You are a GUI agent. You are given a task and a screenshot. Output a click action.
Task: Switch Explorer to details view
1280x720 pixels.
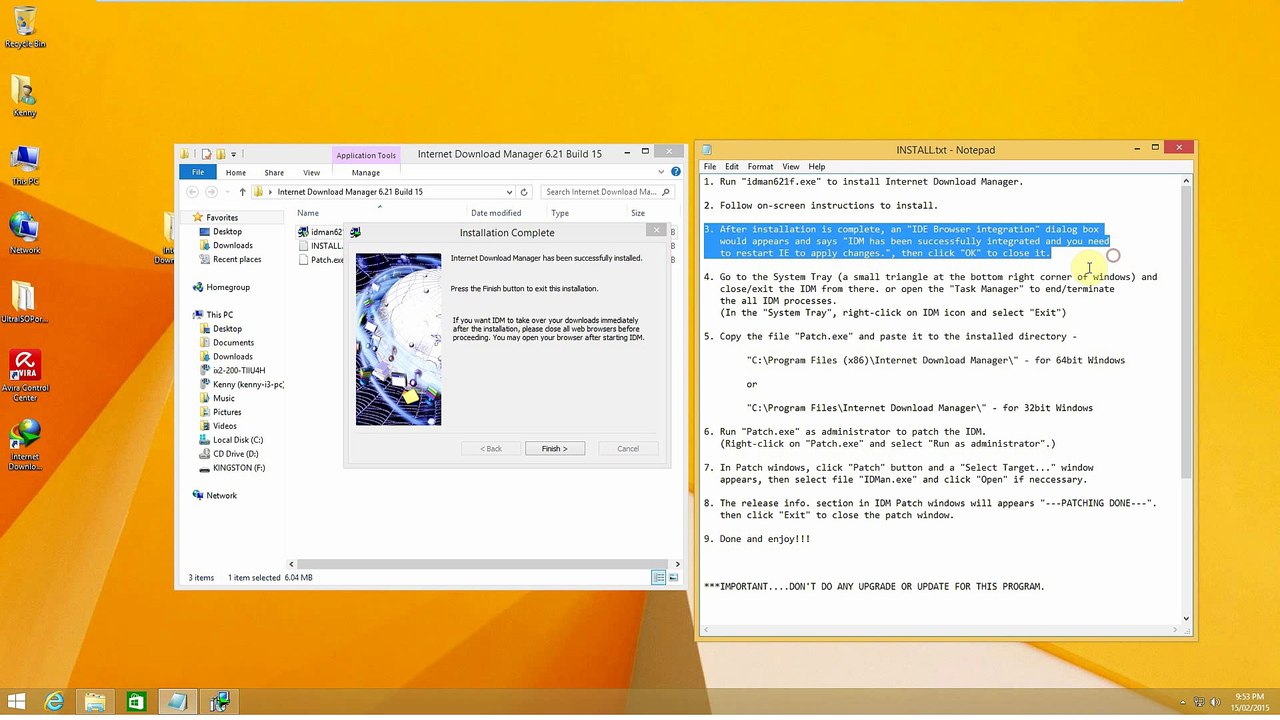click(x=658, y=577)
